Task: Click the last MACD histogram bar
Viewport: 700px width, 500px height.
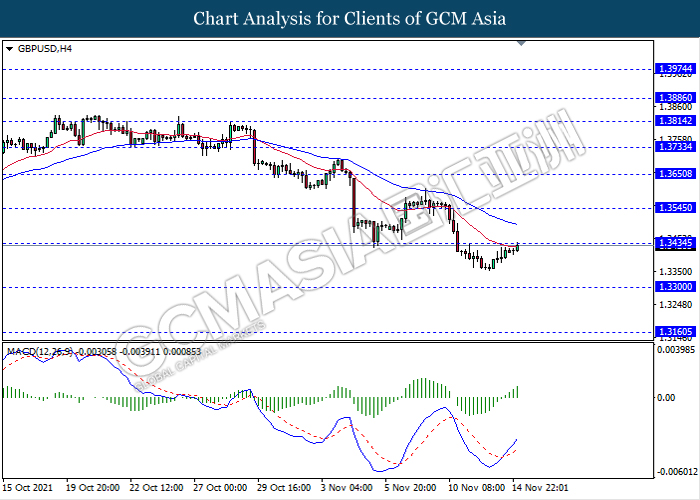Action: coord(517,392)
